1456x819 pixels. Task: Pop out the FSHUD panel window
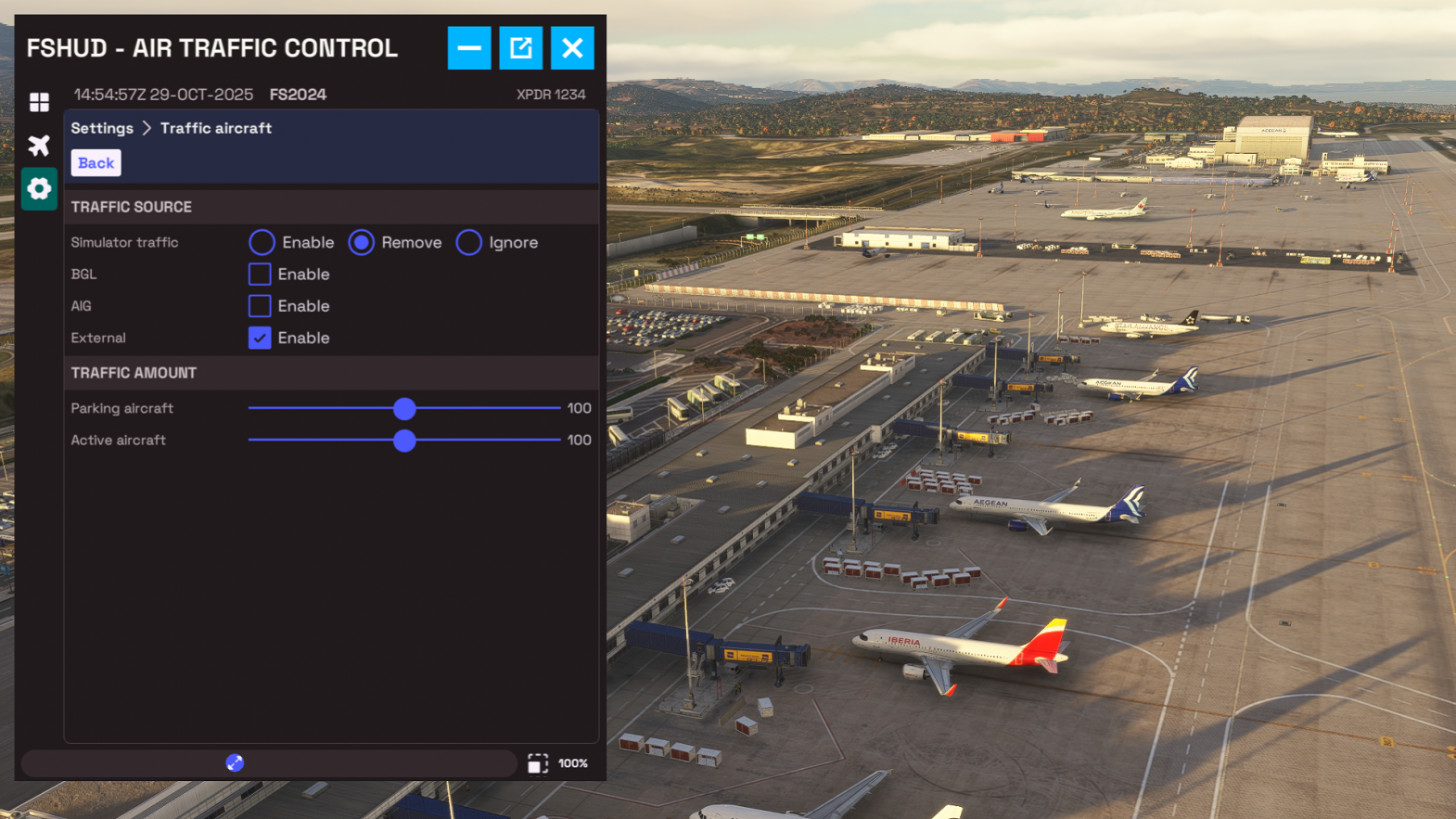(x=520, y=48)
